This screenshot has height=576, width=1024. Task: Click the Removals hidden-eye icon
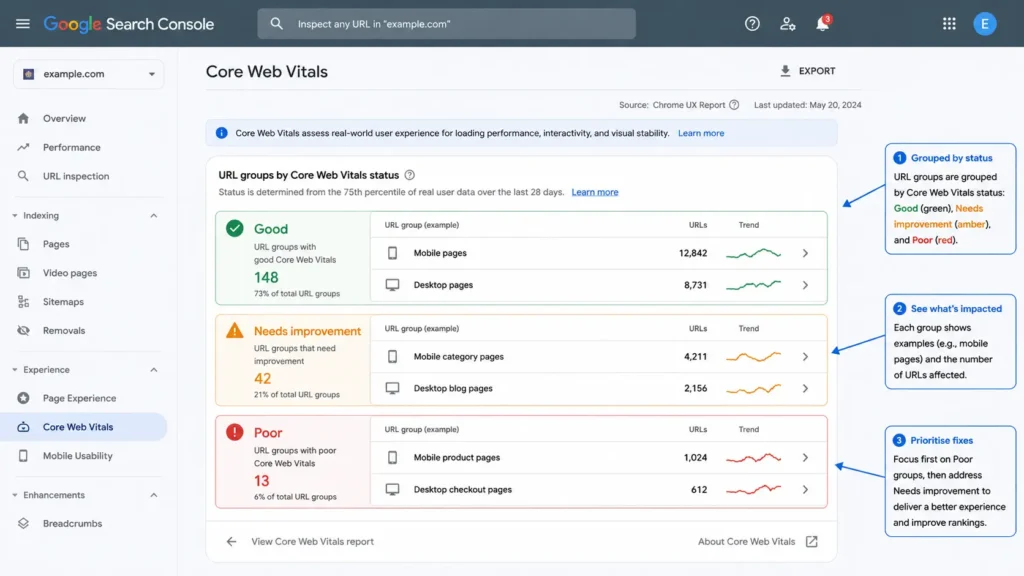pos(24,330)
